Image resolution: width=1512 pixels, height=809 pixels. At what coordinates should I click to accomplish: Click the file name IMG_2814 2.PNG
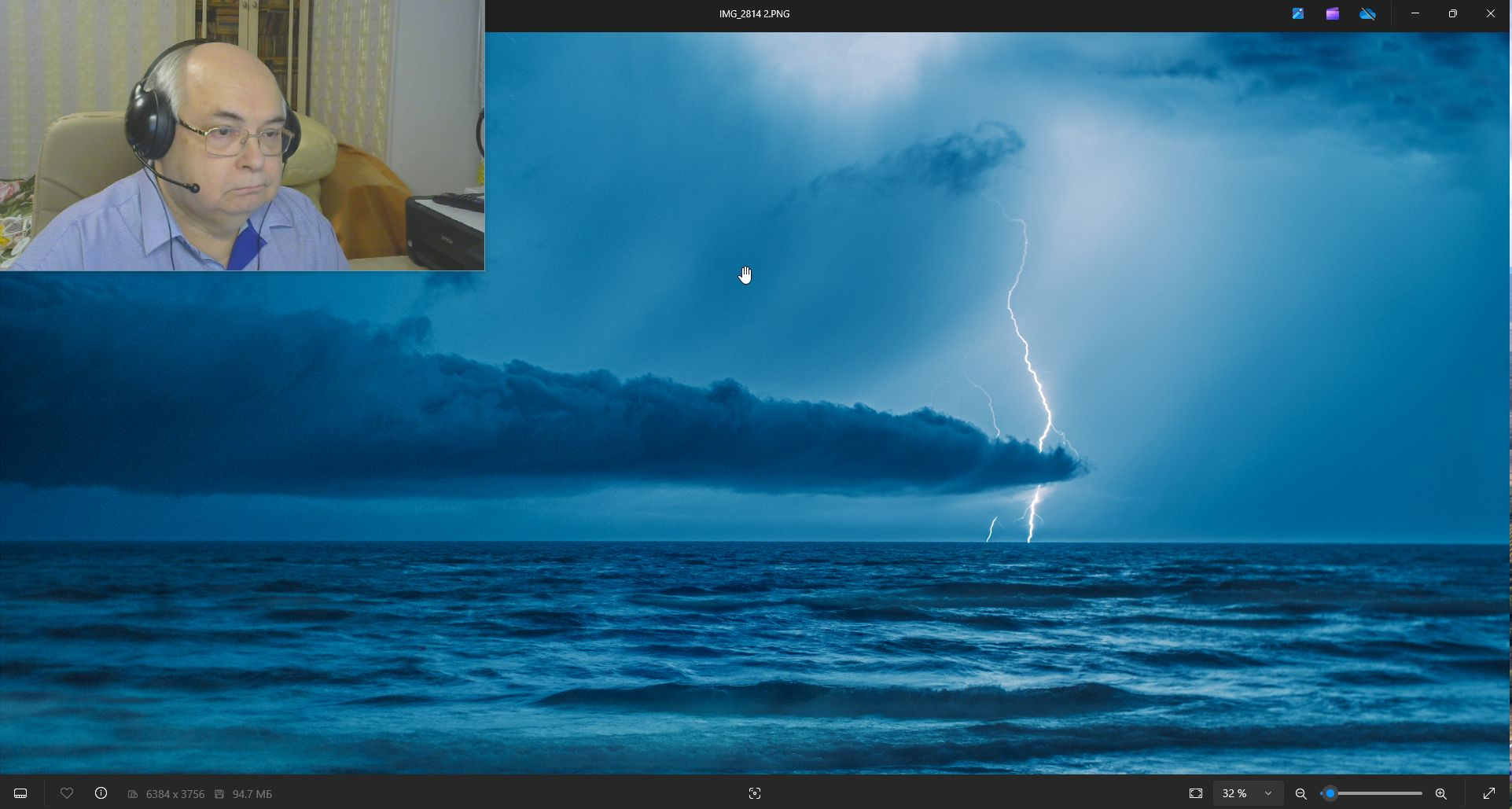[x=754, y=13]
